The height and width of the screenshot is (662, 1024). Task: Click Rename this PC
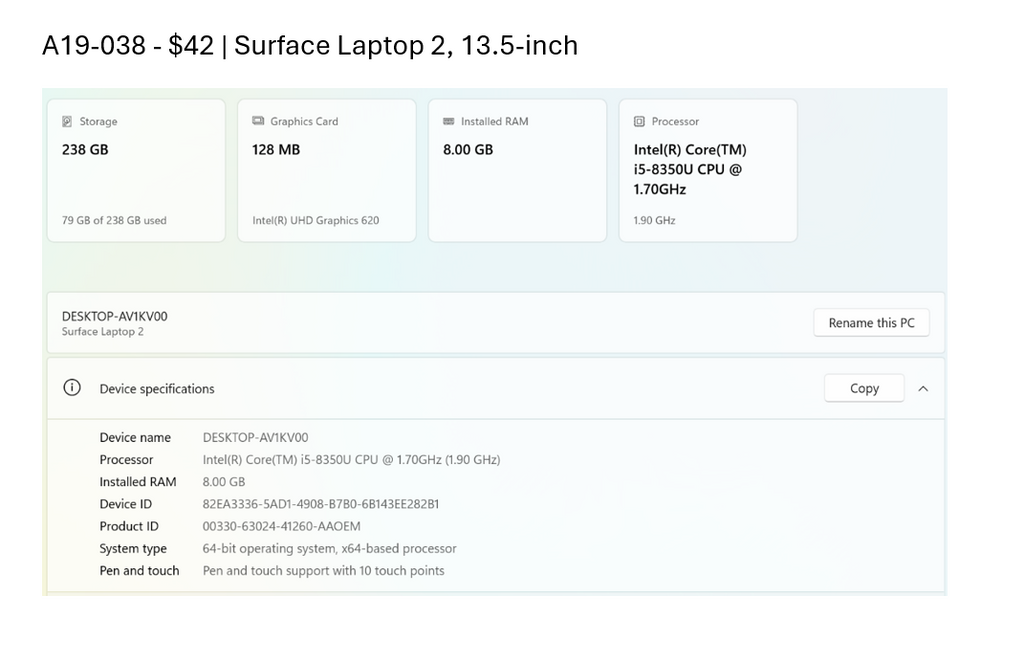tap(871, 322)
